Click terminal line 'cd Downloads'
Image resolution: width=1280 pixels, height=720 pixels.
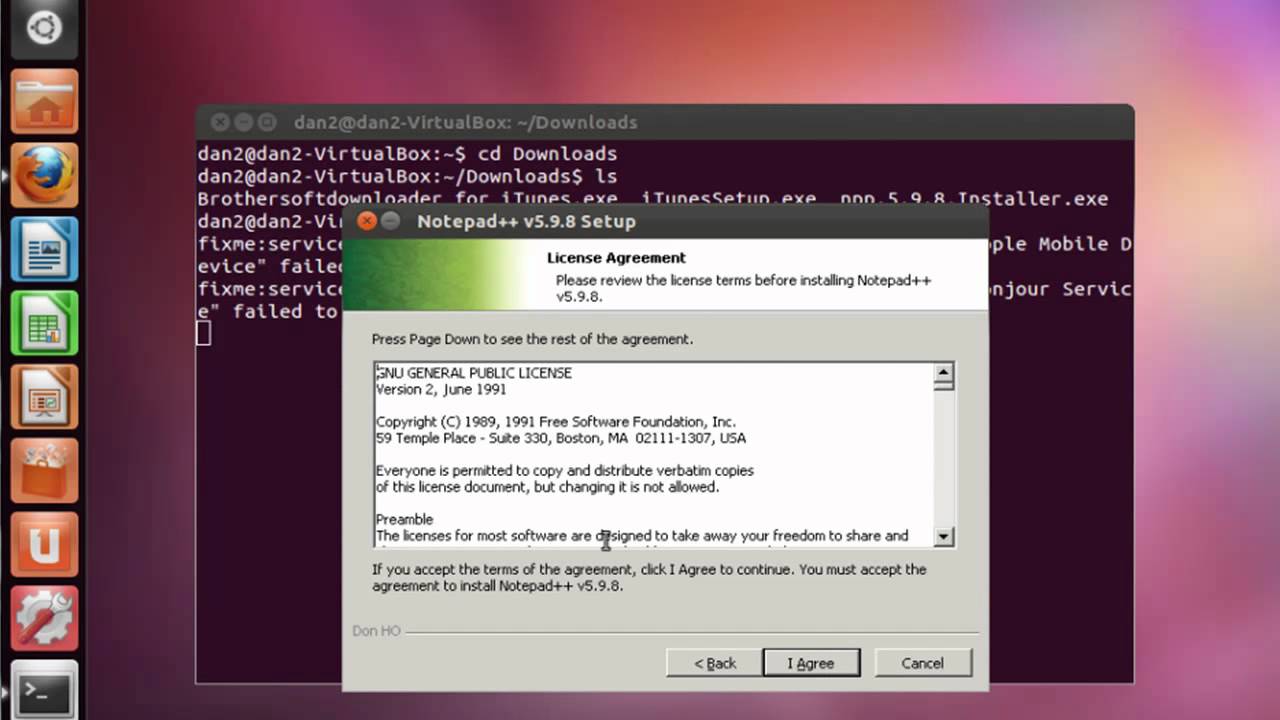pos(548,154)
